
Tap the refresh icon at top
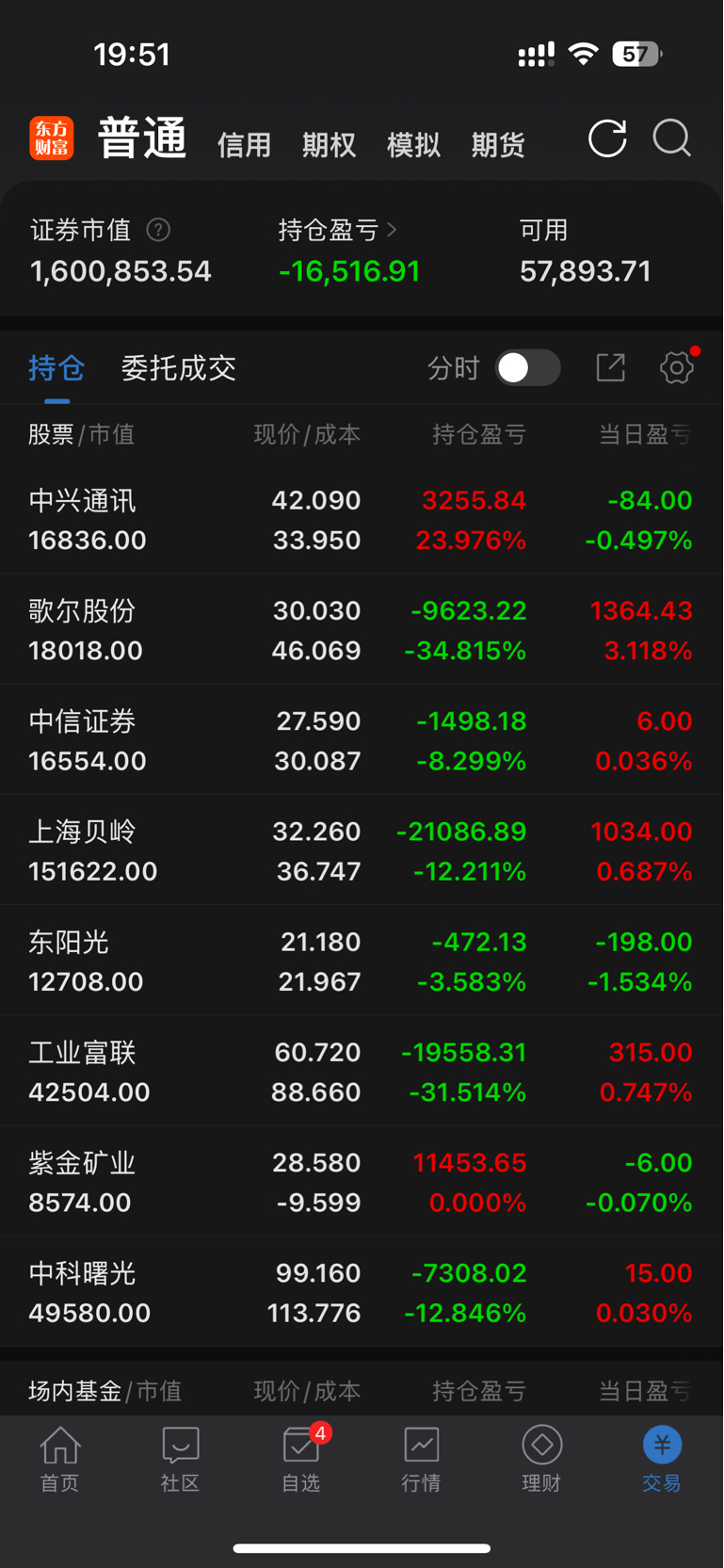(x=607, y=138)
